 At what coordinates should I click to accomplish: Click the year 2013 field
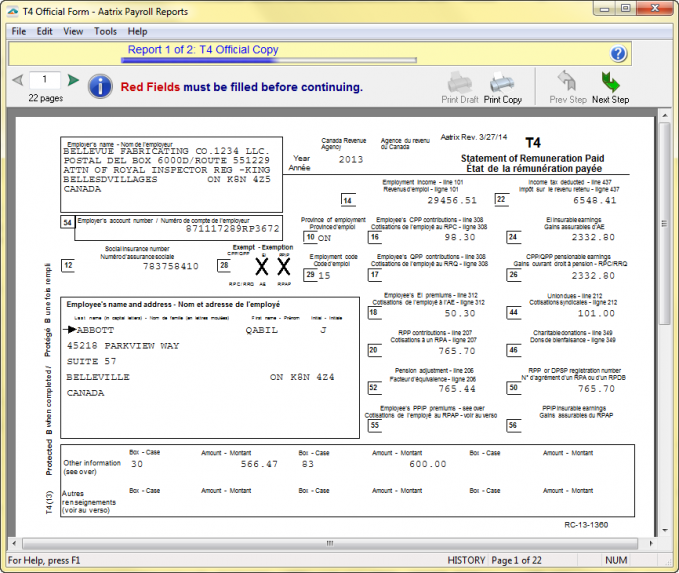pos(351,159)
